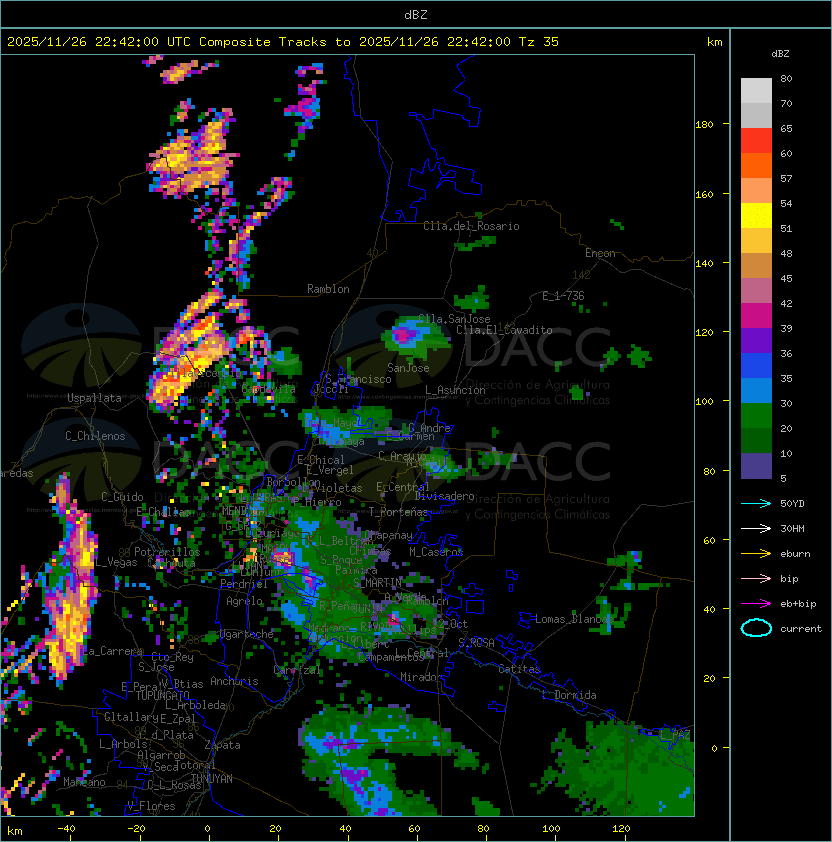This screenshot has height=842, width=832.
Task: Click the V_Flores place label
Action: click(x=151, y=806)
